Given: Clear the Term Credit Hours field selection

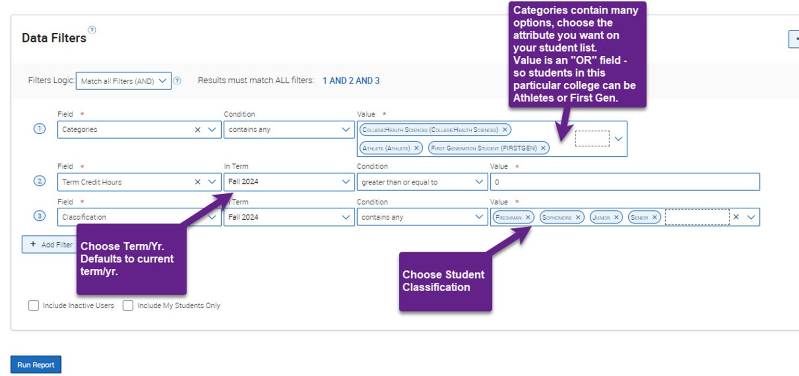Looking at the screenshot, I should coord(198,182).
